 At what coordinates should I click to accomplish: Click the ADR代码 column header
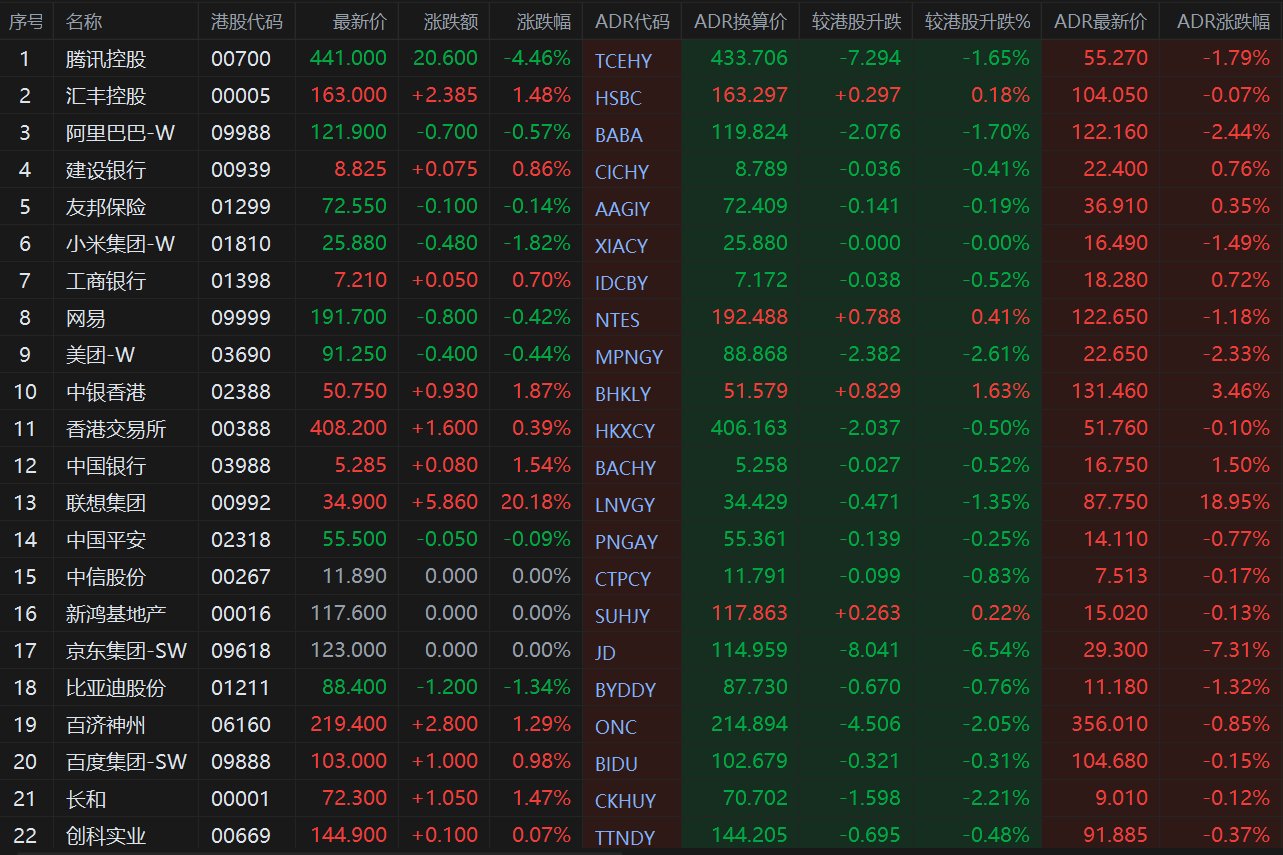tap(632, 21)
